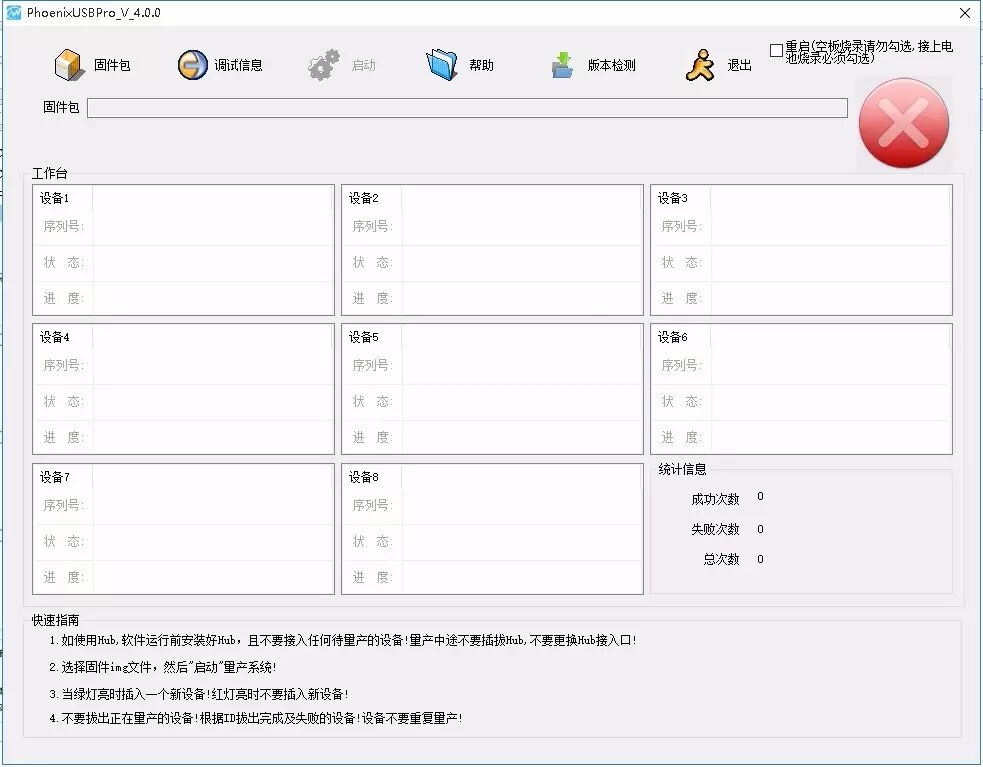Close the PhoenixUSBPro window

964,12
